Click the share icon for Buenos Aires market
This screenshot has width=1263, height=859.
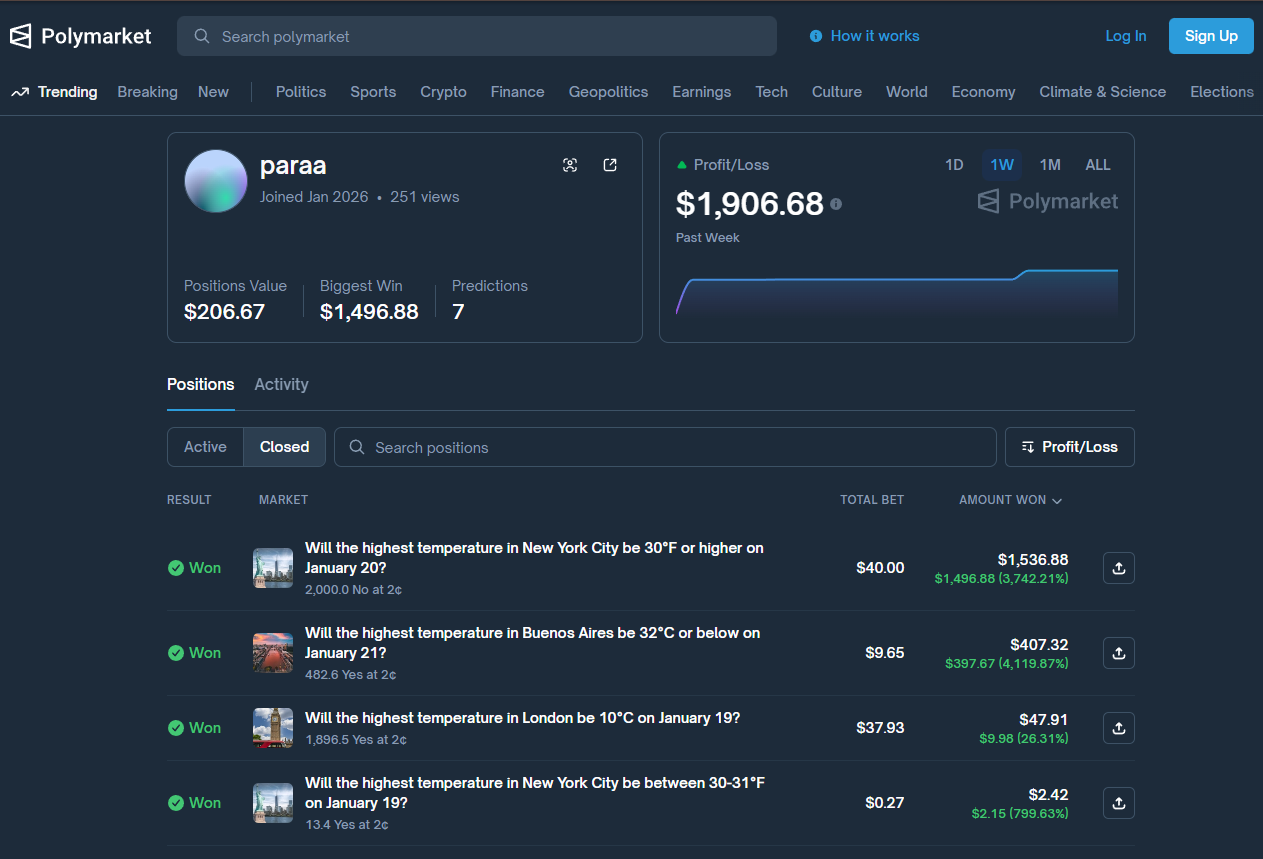pyautogui.click(x=1118, y=653)
